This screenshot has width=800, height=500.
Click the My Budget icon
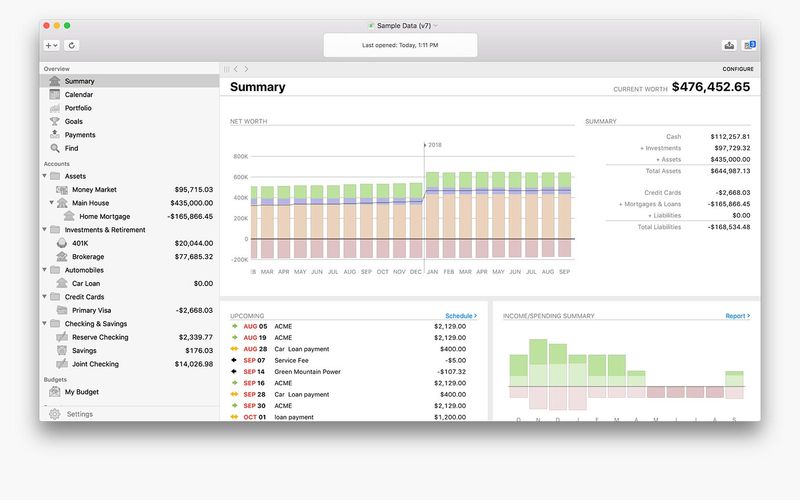point(55,392)
